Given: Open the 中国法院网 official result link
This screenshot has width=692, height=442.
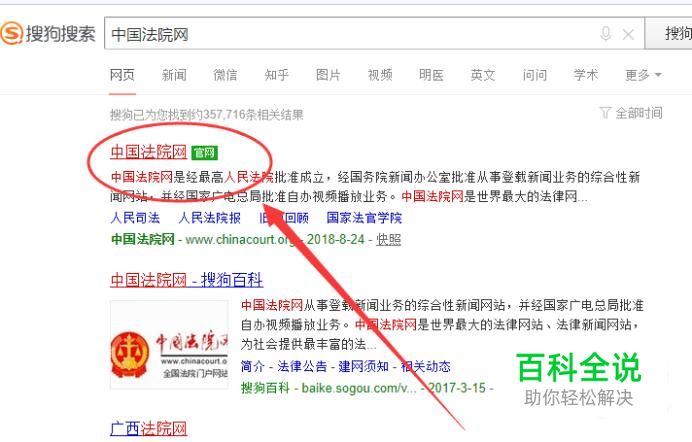Looking at the screenshot, I should (x=149, y=152).
